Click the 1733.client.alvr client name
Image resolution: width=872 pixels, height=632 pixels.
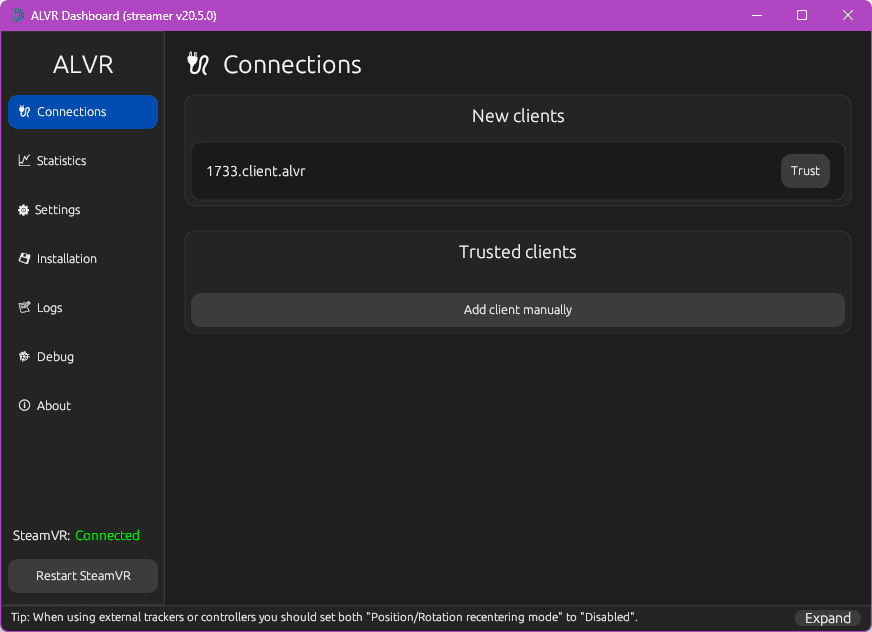(x=256, y=171)
